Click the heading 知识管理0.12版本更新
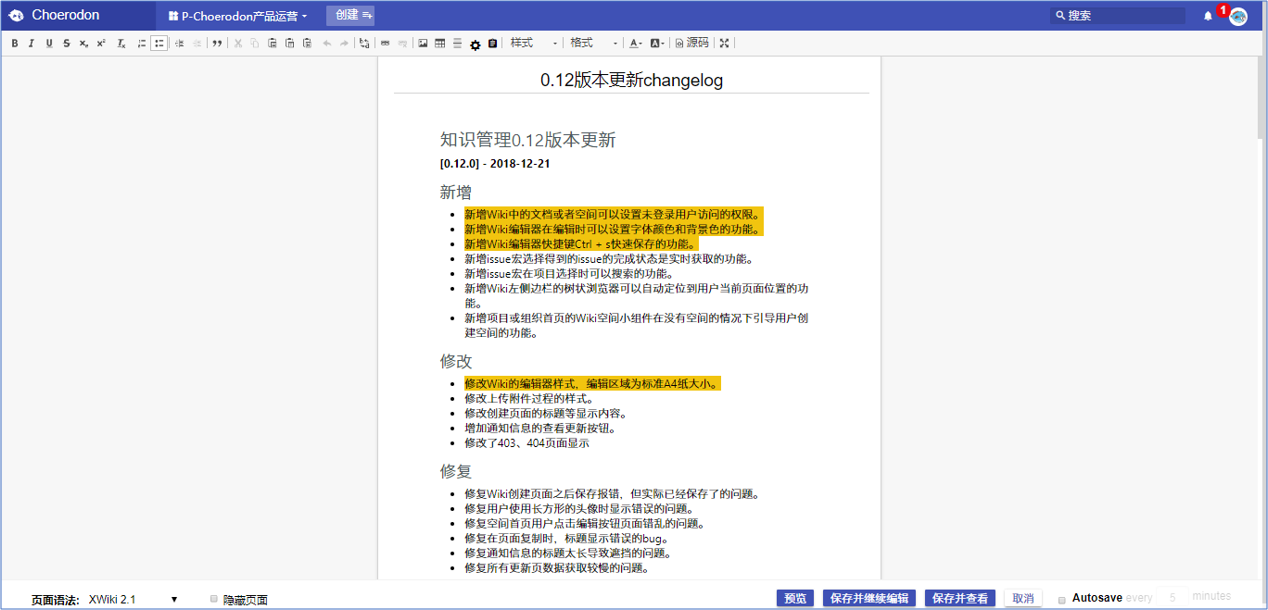This screenshot has width=1268, height=610. 528,140
